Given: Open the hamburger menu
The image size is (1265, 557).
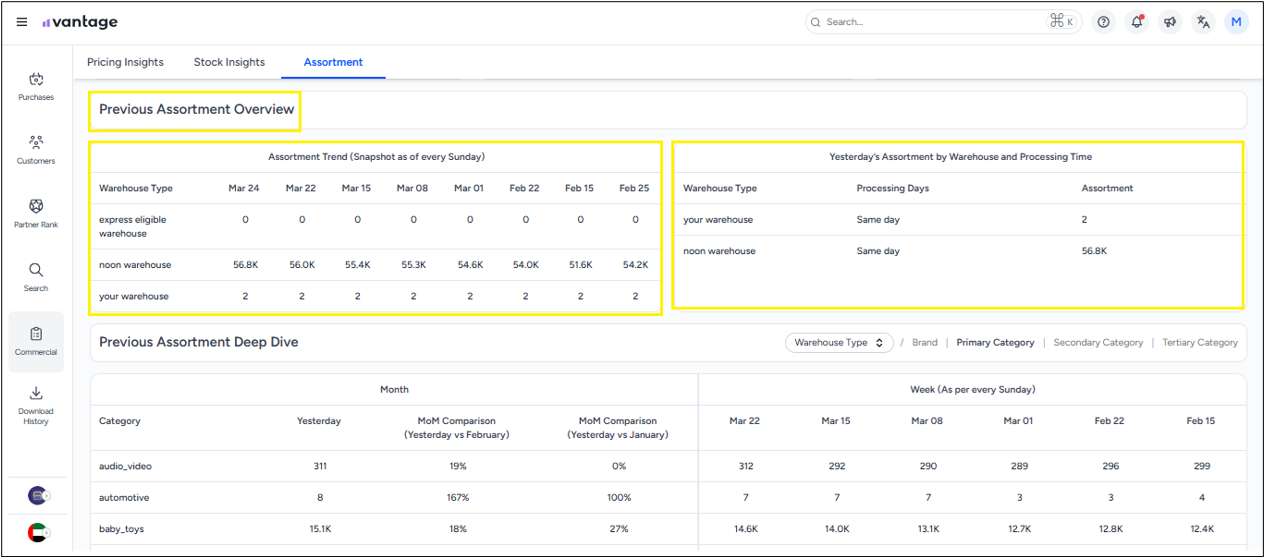Looking at the screenshot, I should pyautogui.click(x=22, y=22).
